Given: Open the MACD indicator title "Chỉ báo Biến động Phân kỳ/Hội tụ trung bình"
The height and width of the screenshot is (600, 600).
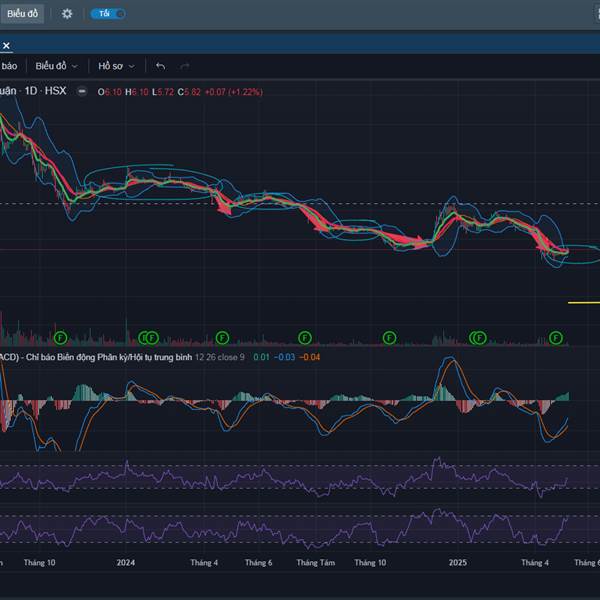Looking at the screenshot, I should (109, 357).
